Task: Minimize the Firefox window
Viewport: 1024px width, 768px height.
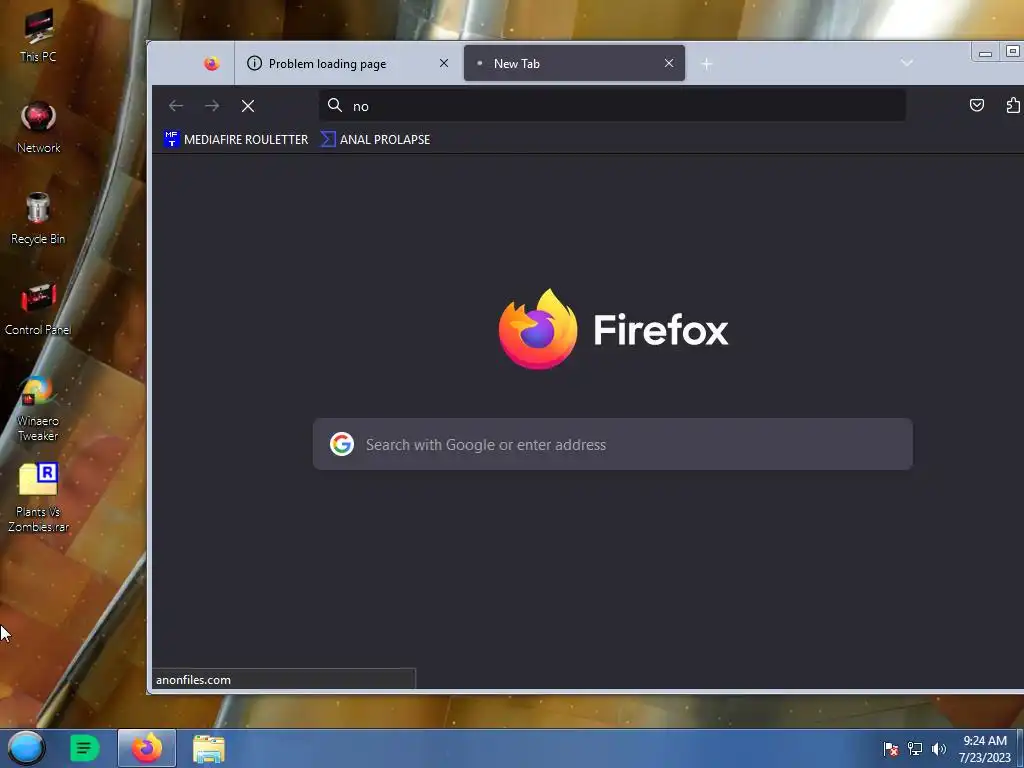Action: (985, 52)
